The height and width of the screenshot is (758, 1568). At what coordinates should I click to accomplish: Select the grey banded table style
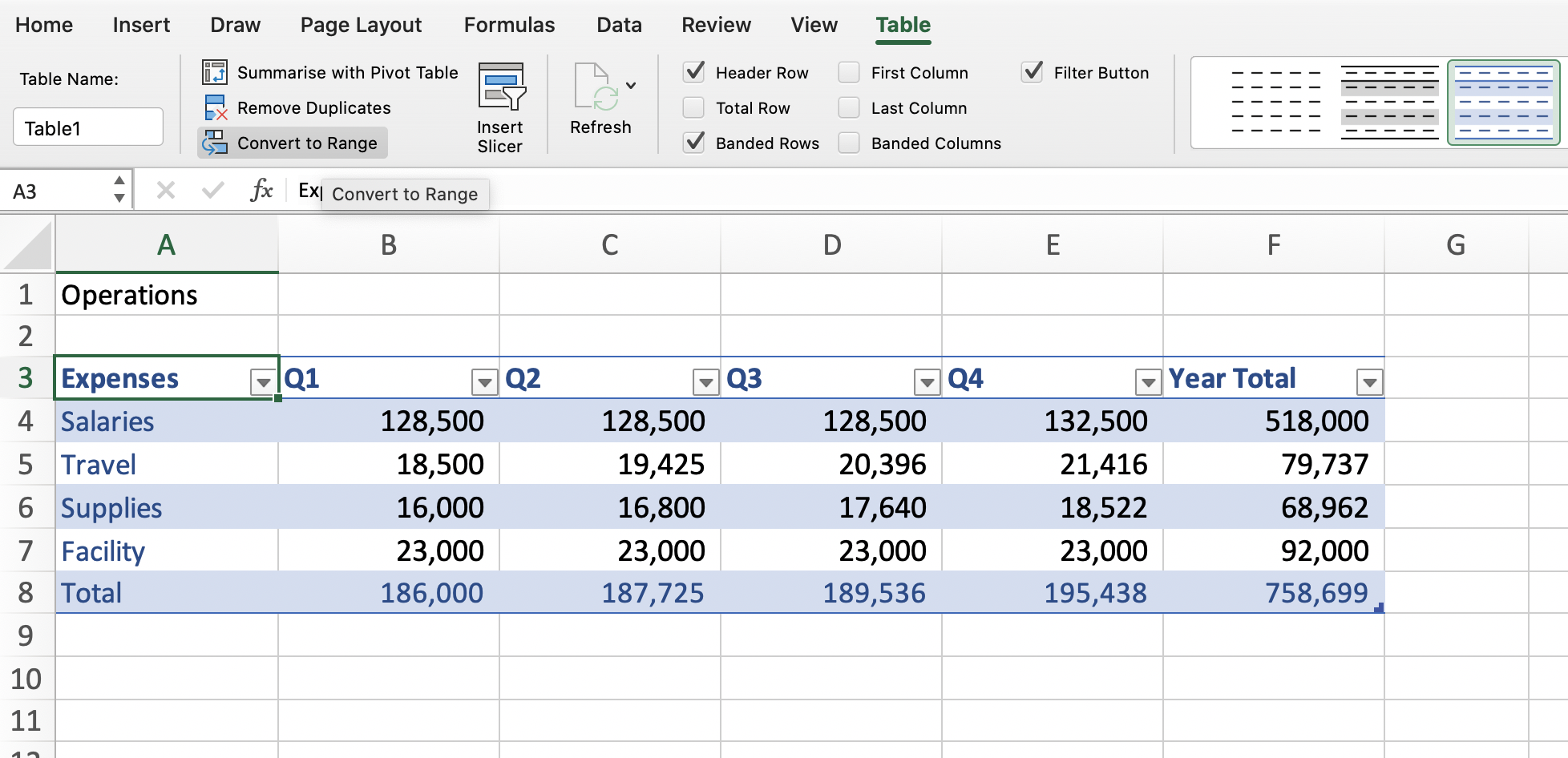[x=1389, y=103]
